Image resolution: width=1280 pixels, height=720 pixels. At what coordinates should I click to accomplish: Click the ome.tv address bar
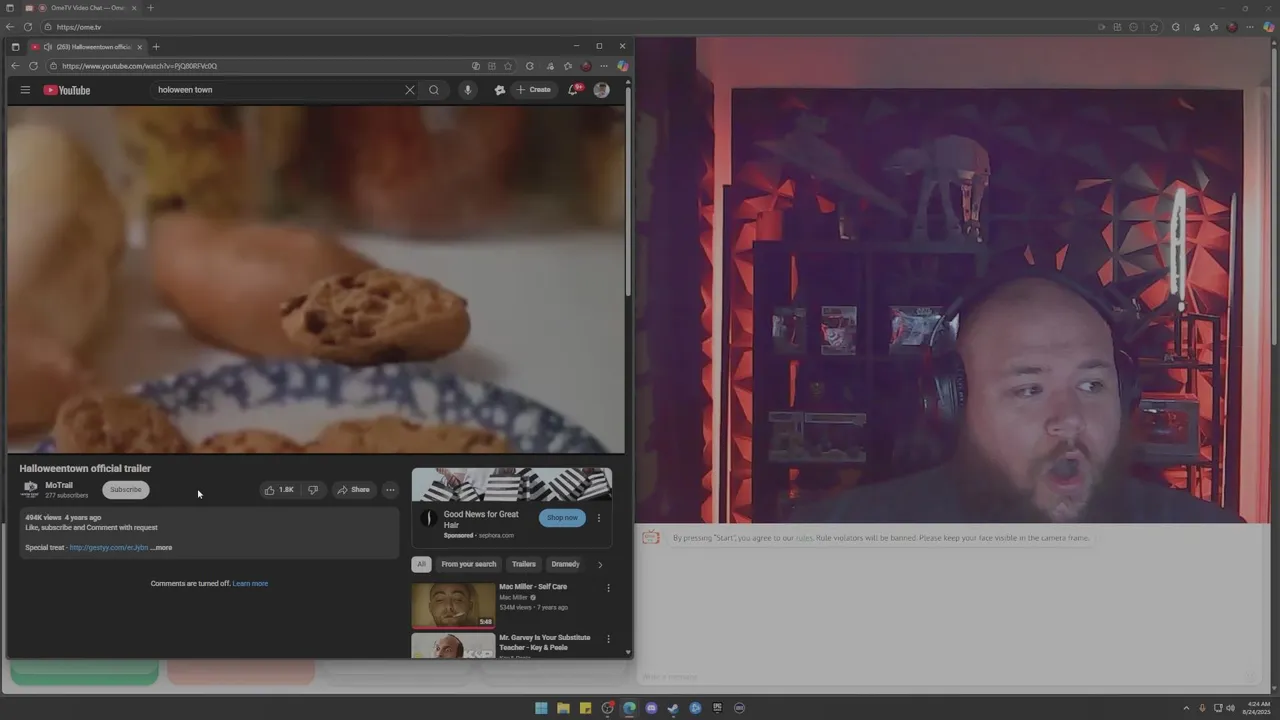pyautogui.click(x=565, y=27)
